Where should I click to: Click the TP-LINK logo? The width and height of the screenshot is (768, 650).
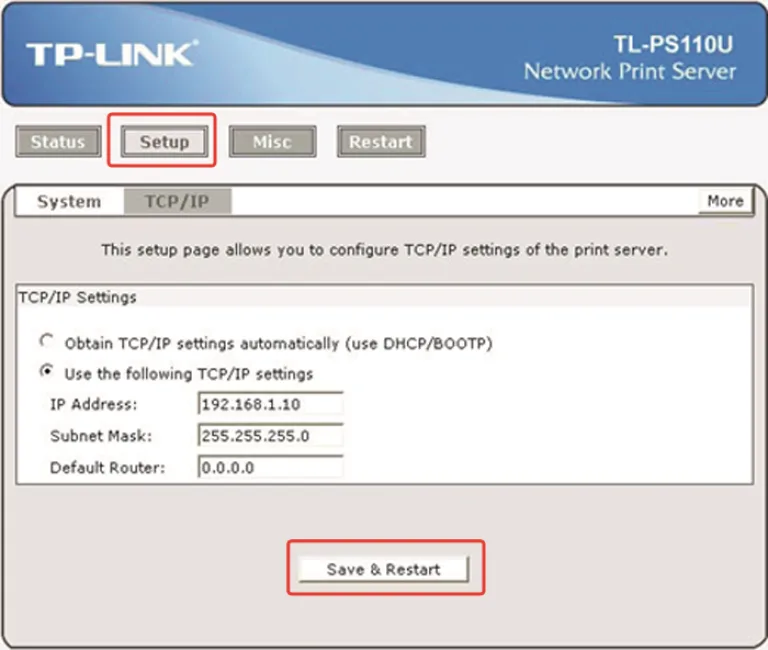click(x=112, y=53)
